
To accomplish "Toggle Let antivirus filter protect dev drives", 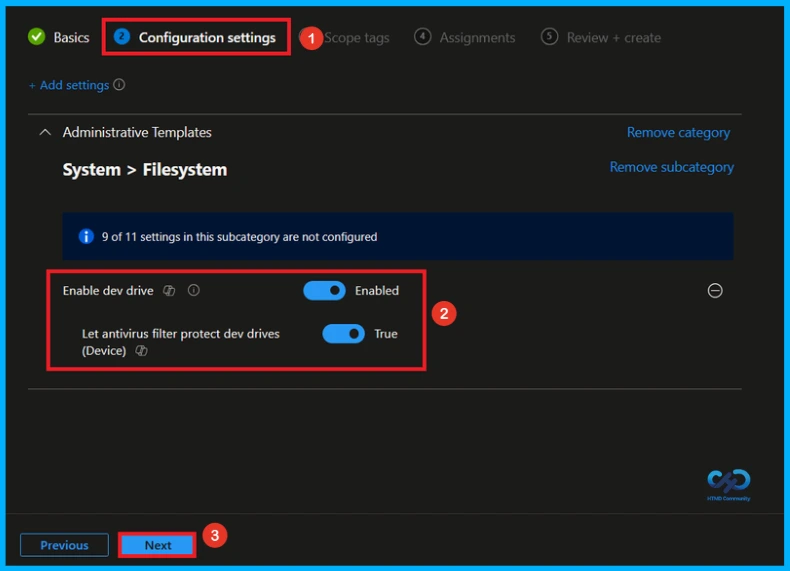I will pyautogui.click(x=343, y=334).
